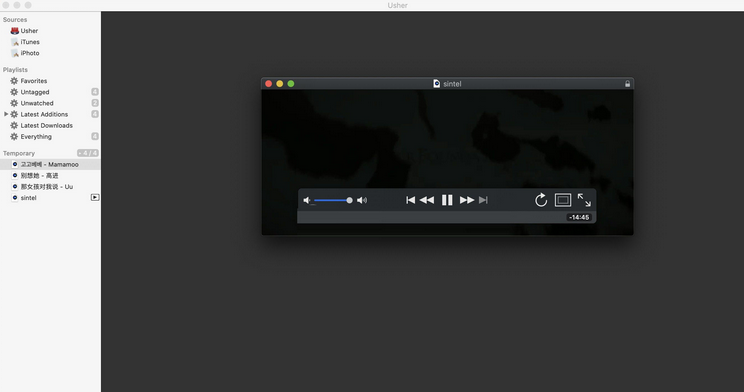Skip to the previous track
This screenshot has width=744, height=392.
[x=410, y=200]
